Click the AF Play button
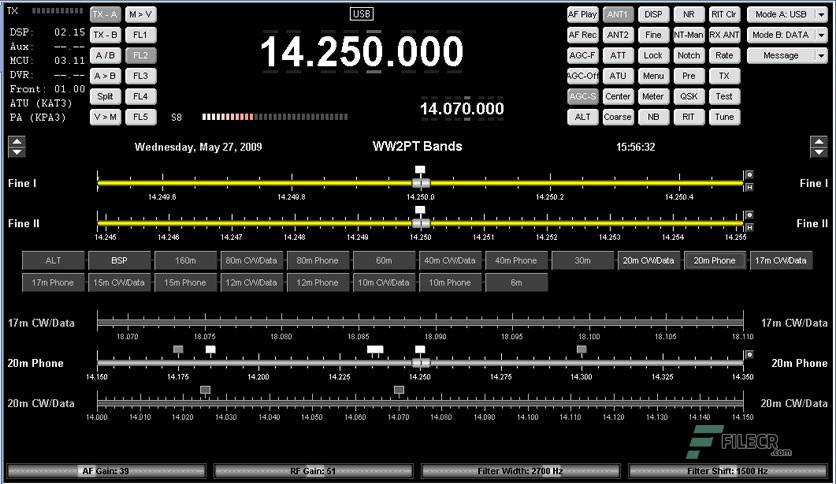Screen dimensions: 836x484 [x=582, y=14]
